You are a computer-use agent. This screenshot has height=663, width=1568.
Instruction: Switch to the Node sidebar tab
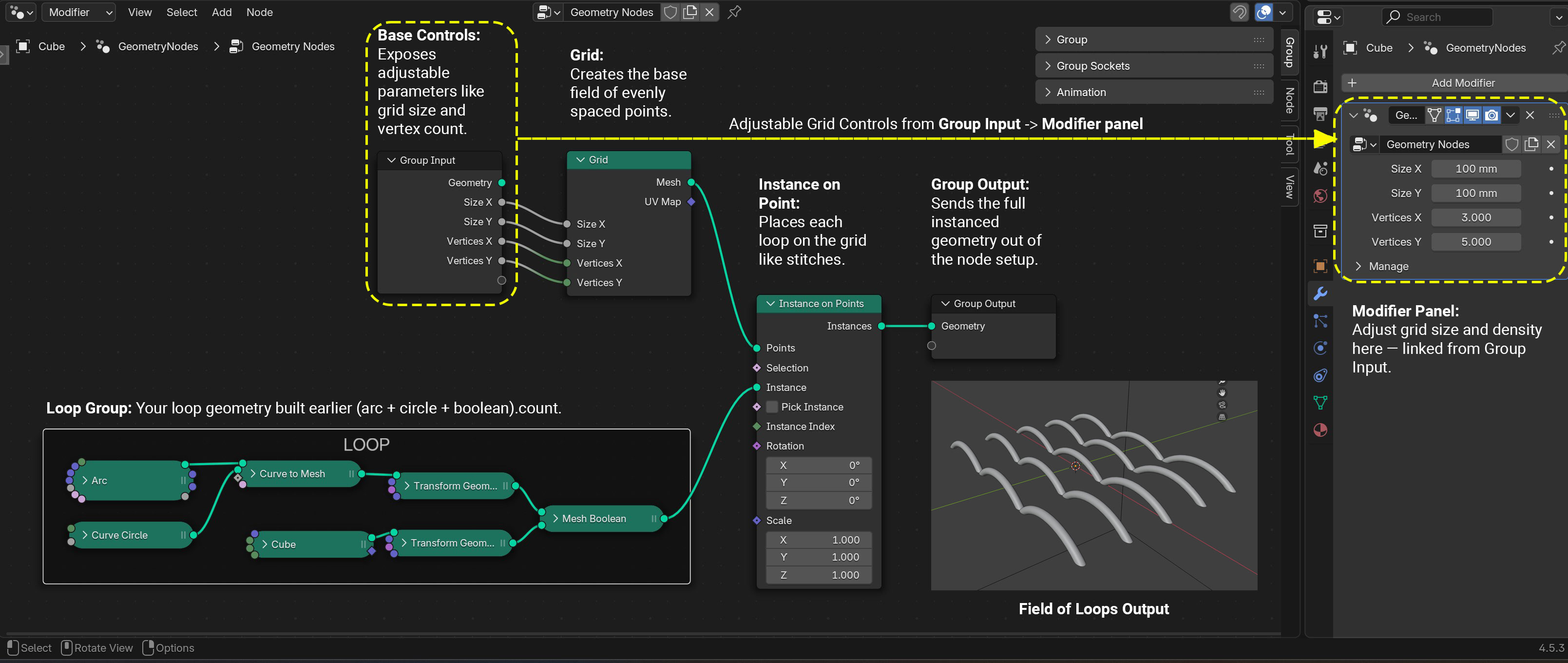coord(1289,100)
